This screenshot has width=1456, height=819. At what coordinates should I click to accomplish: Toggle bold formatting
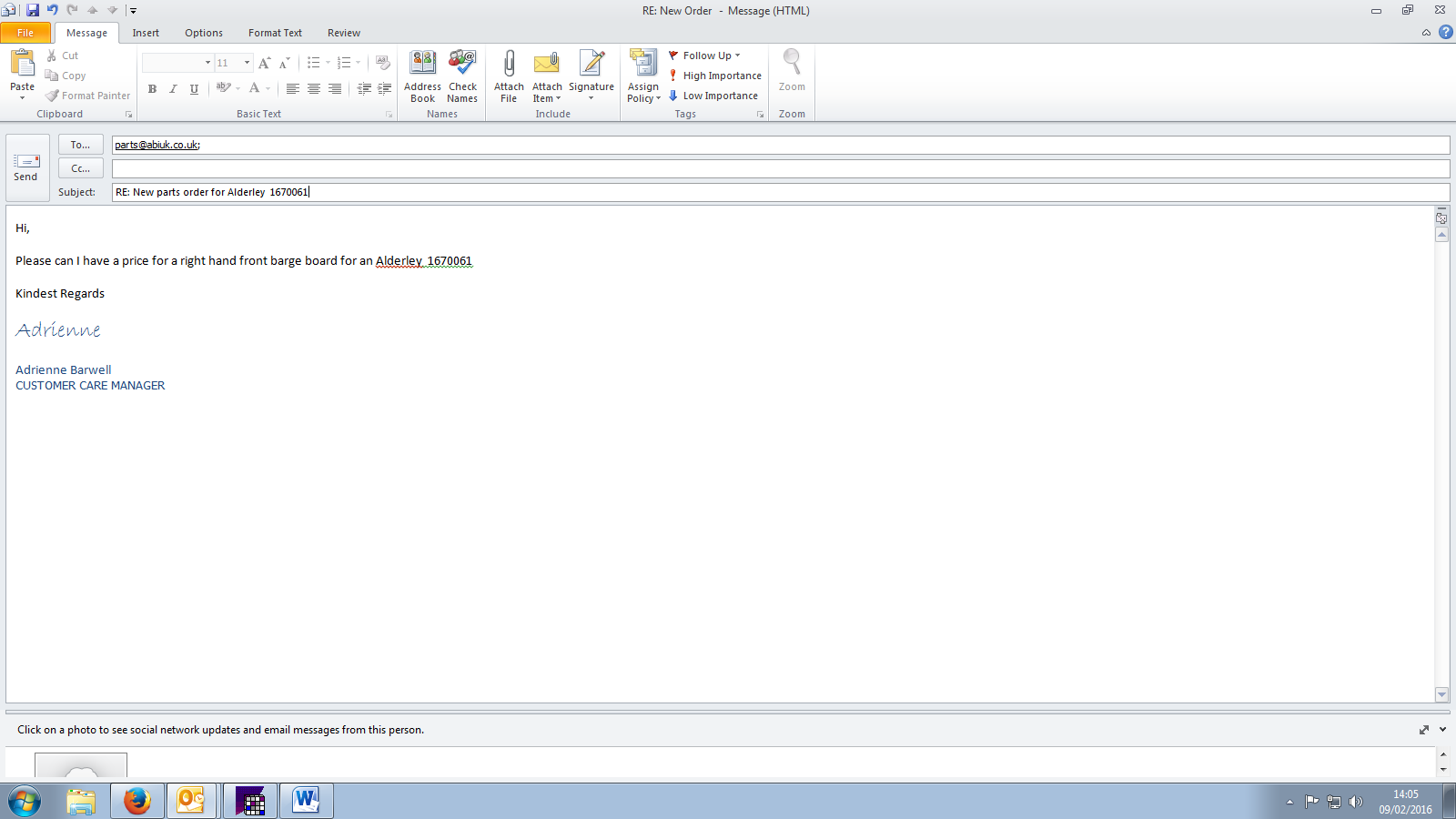click(x=152, y=88)
